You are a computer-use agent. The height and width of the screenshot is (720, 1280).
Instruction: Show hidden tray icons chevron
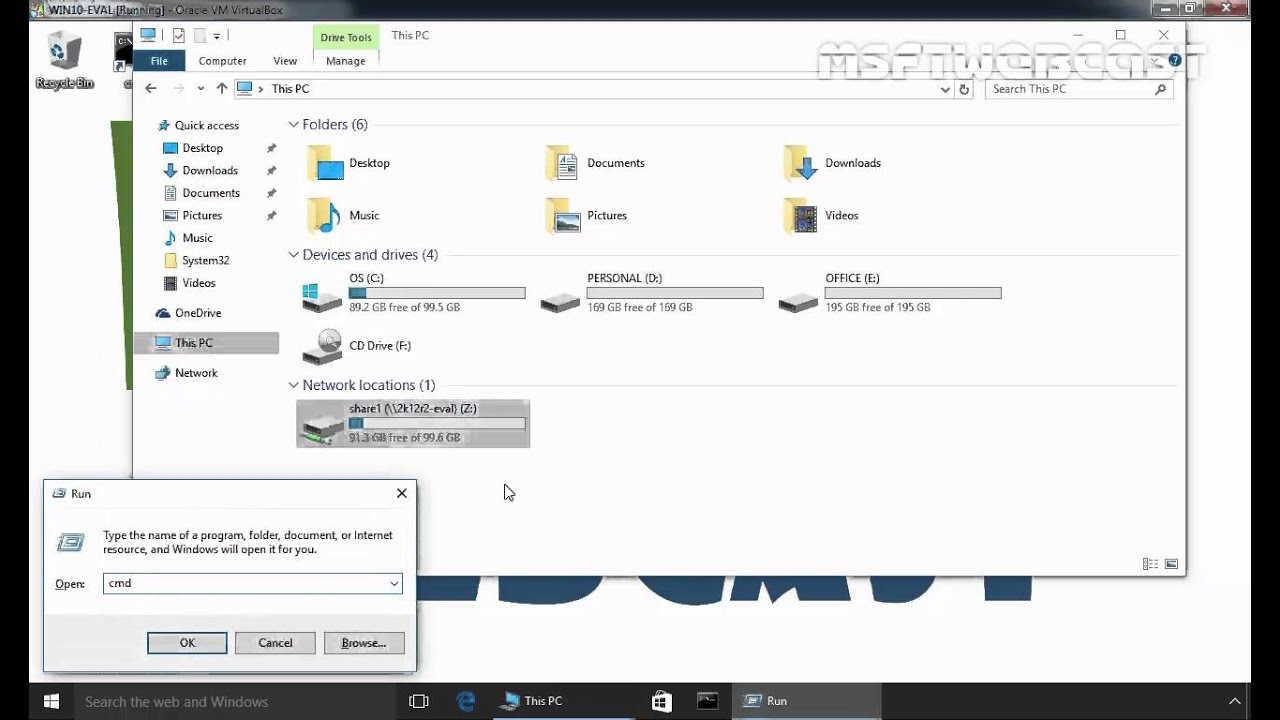tap(1234, 701)
